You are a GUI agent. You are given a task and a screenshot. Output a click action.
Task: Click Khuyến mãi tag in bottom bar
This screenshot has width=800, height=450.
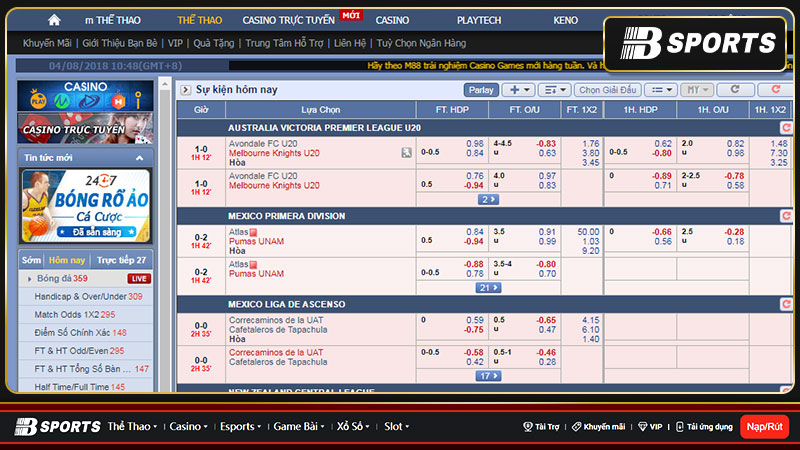point(598,427)
